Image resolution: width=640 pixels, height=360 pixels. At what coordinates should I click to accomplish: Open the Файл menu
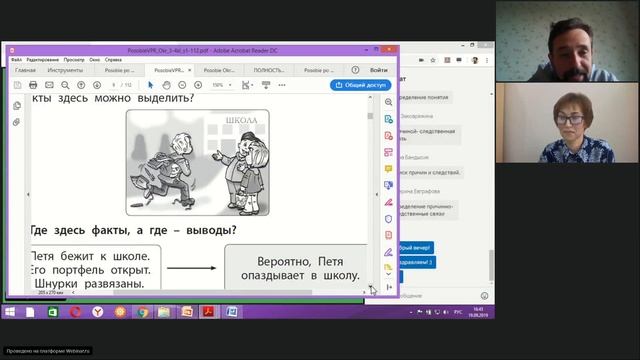(x=16, y=60)
